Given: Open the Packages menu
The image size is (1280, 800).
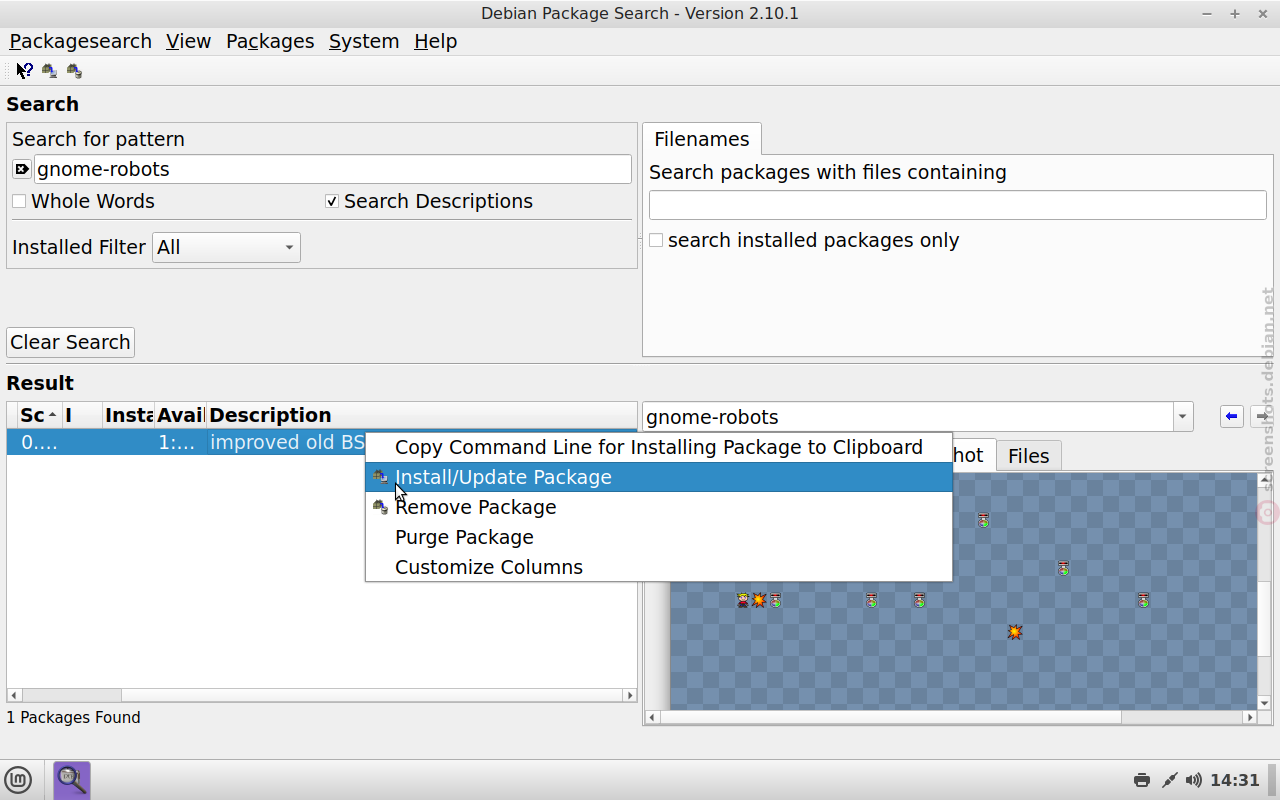Looking at the screenshot, I should pyautogui.click(x=270, y=41).
